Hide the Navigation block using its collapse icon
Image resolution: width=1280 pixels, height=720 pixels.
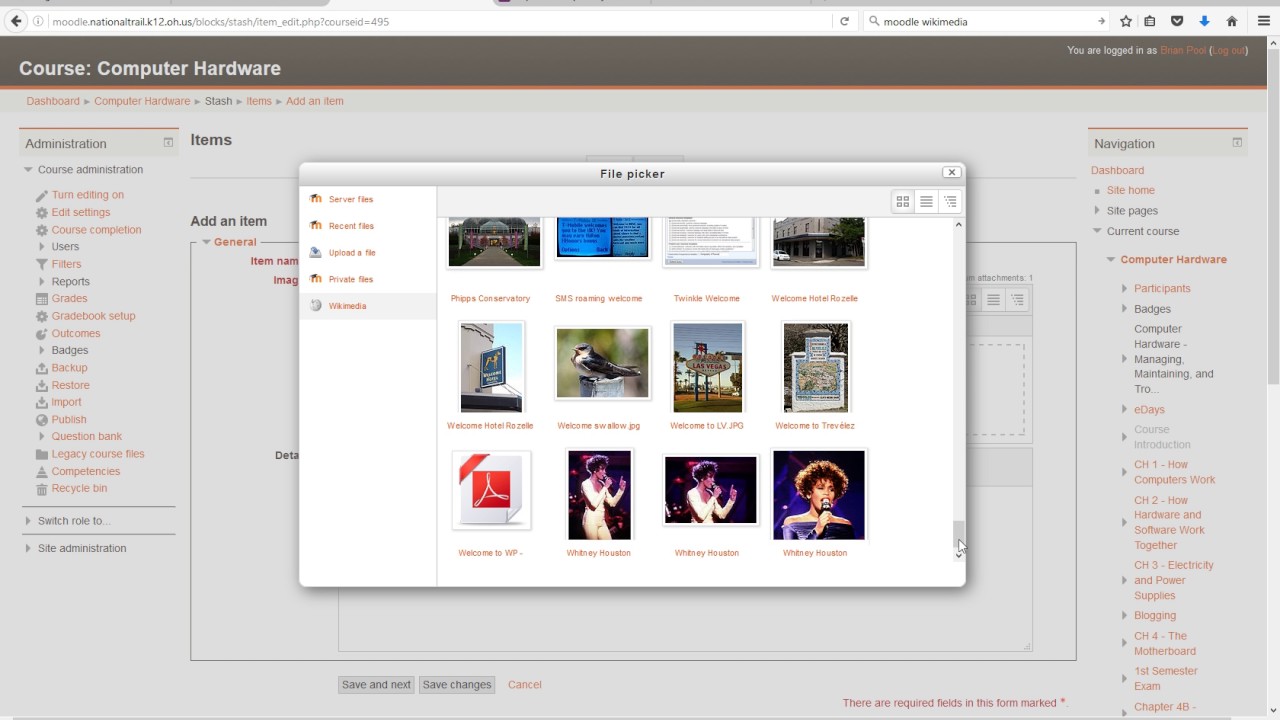tap(1237, 143)
